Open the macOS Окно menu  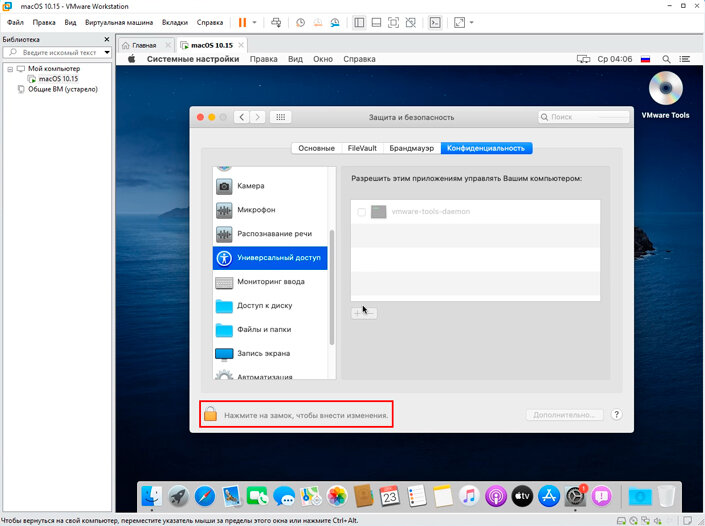click(x=323, y=59)
